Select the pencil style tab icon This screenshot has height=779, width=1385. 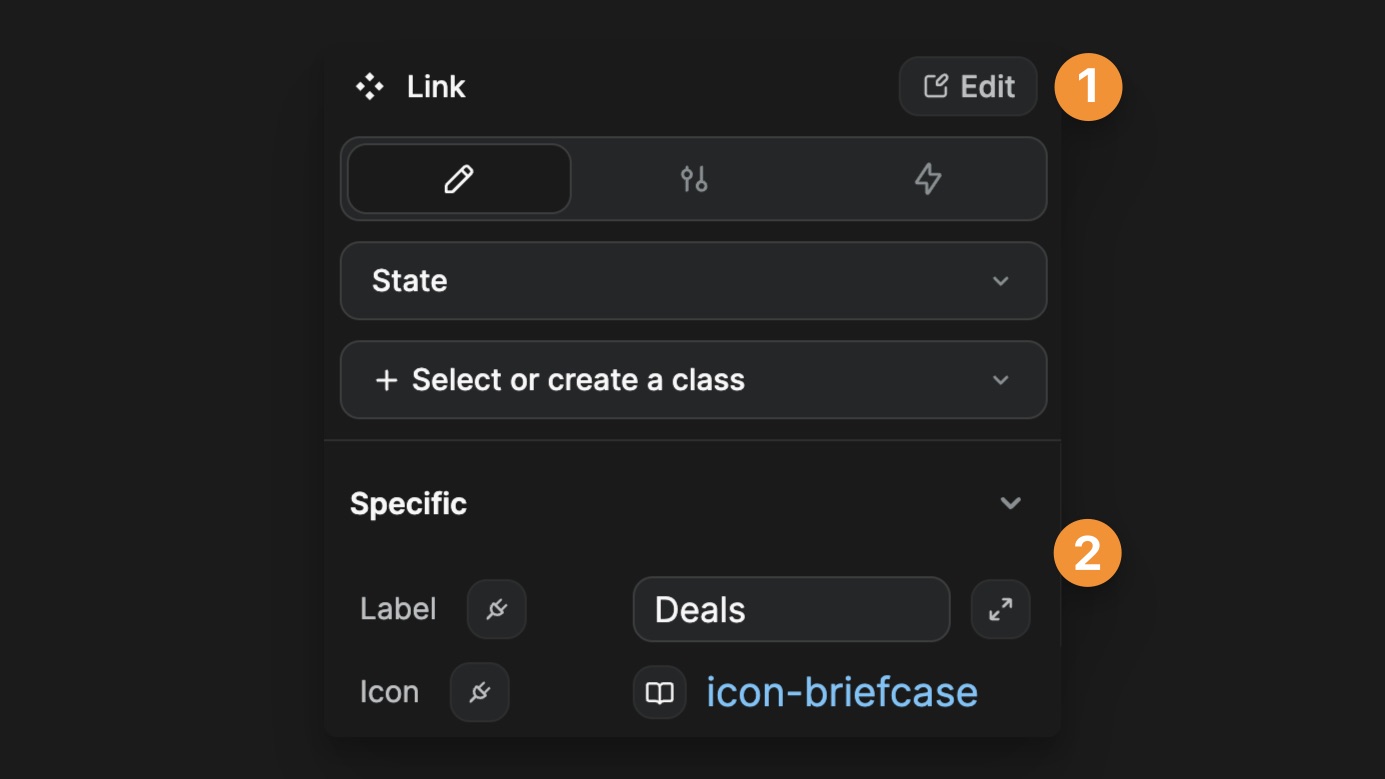pyautogui.click(x=458, y=180)
